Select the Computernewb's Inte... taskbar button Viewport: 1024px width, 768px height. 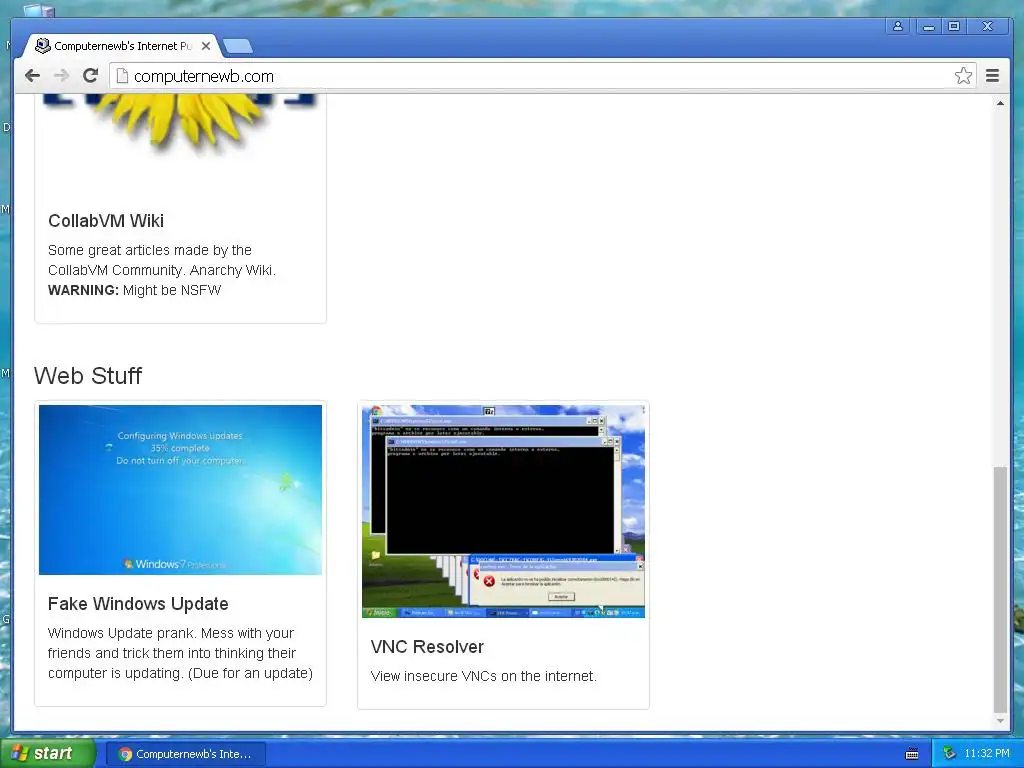click(186, 754)
